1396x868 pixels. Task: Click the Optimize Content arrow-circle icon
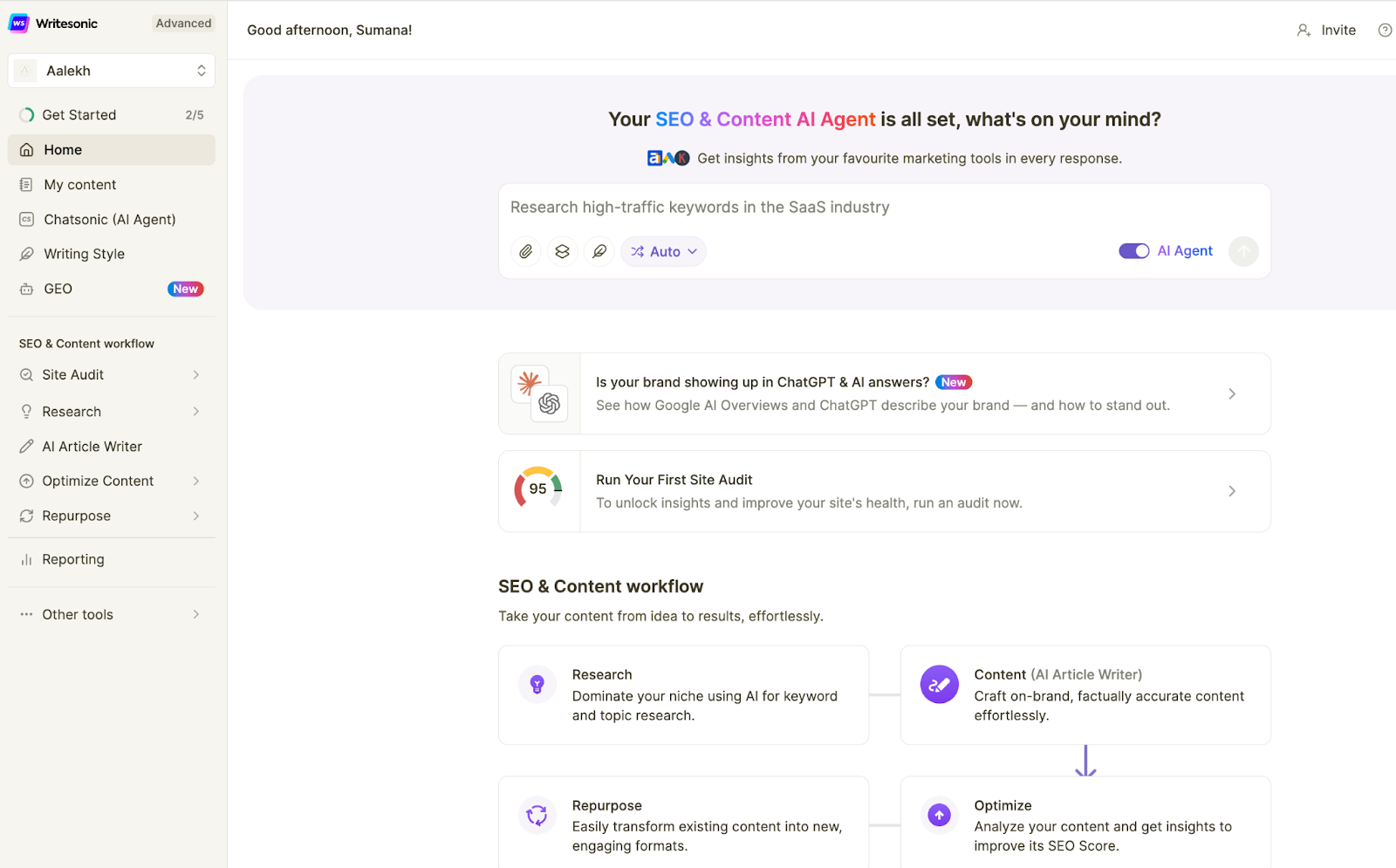click(27, 482)
